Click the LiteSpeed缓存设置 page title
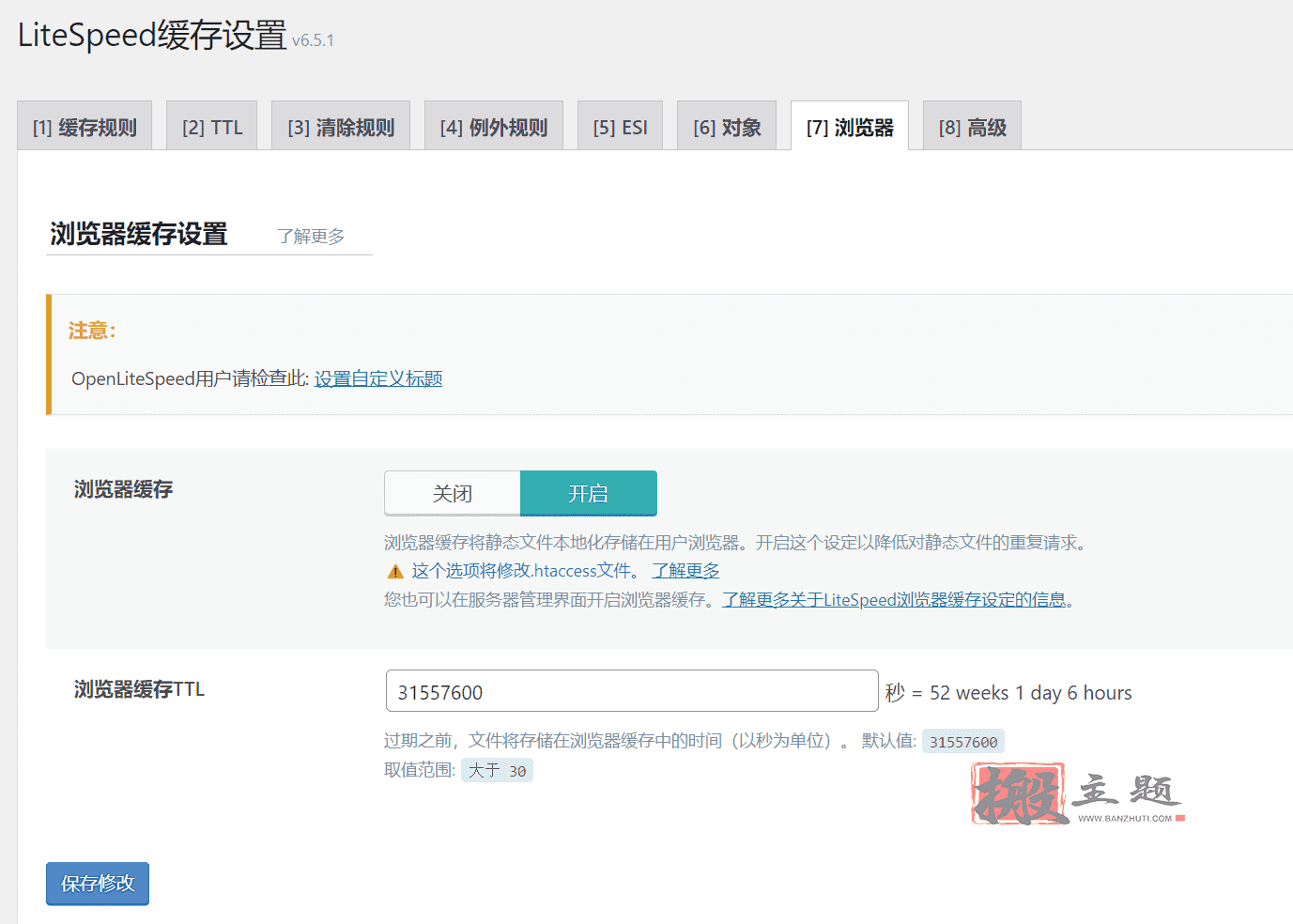Viewport: 1293px width, 924px height. 152,35
